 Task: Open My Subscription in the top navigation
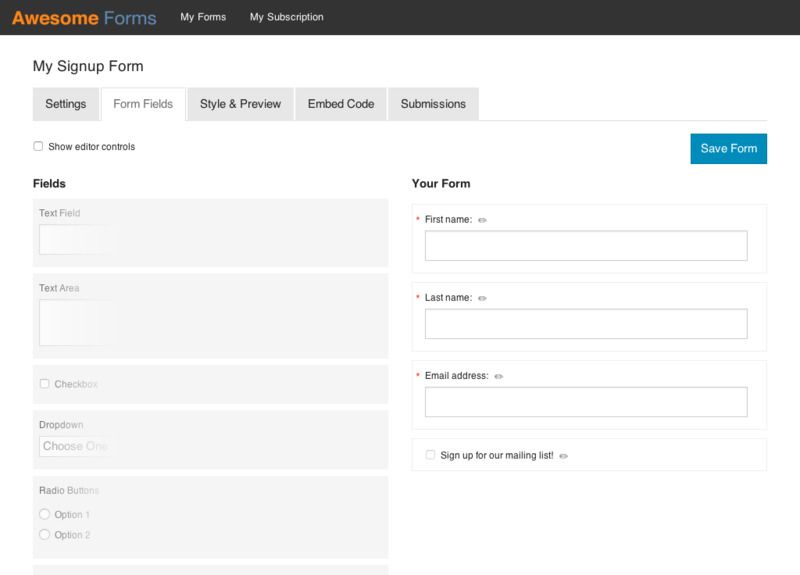pos(286,17)
